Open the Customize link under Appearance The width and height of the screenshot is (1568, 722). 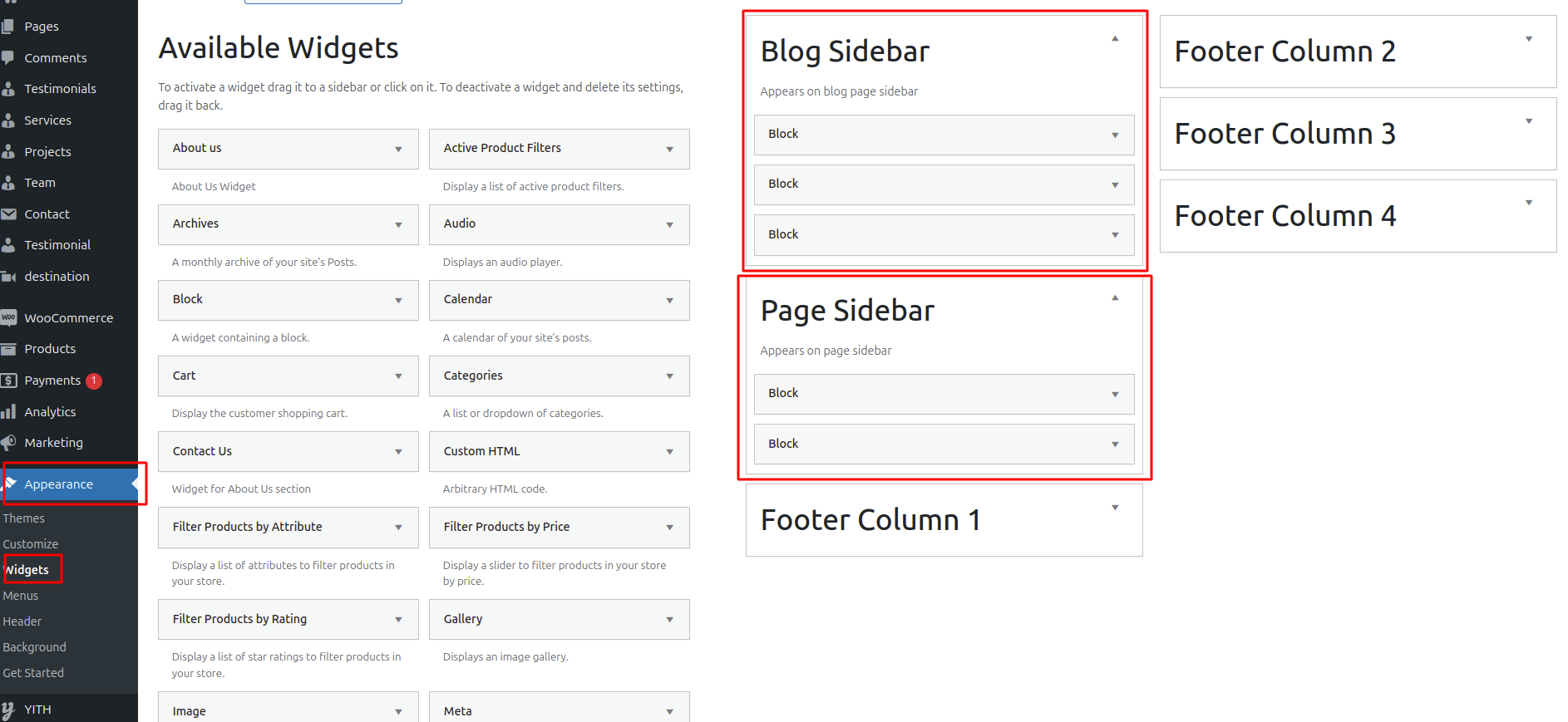(x=31, y=544)
